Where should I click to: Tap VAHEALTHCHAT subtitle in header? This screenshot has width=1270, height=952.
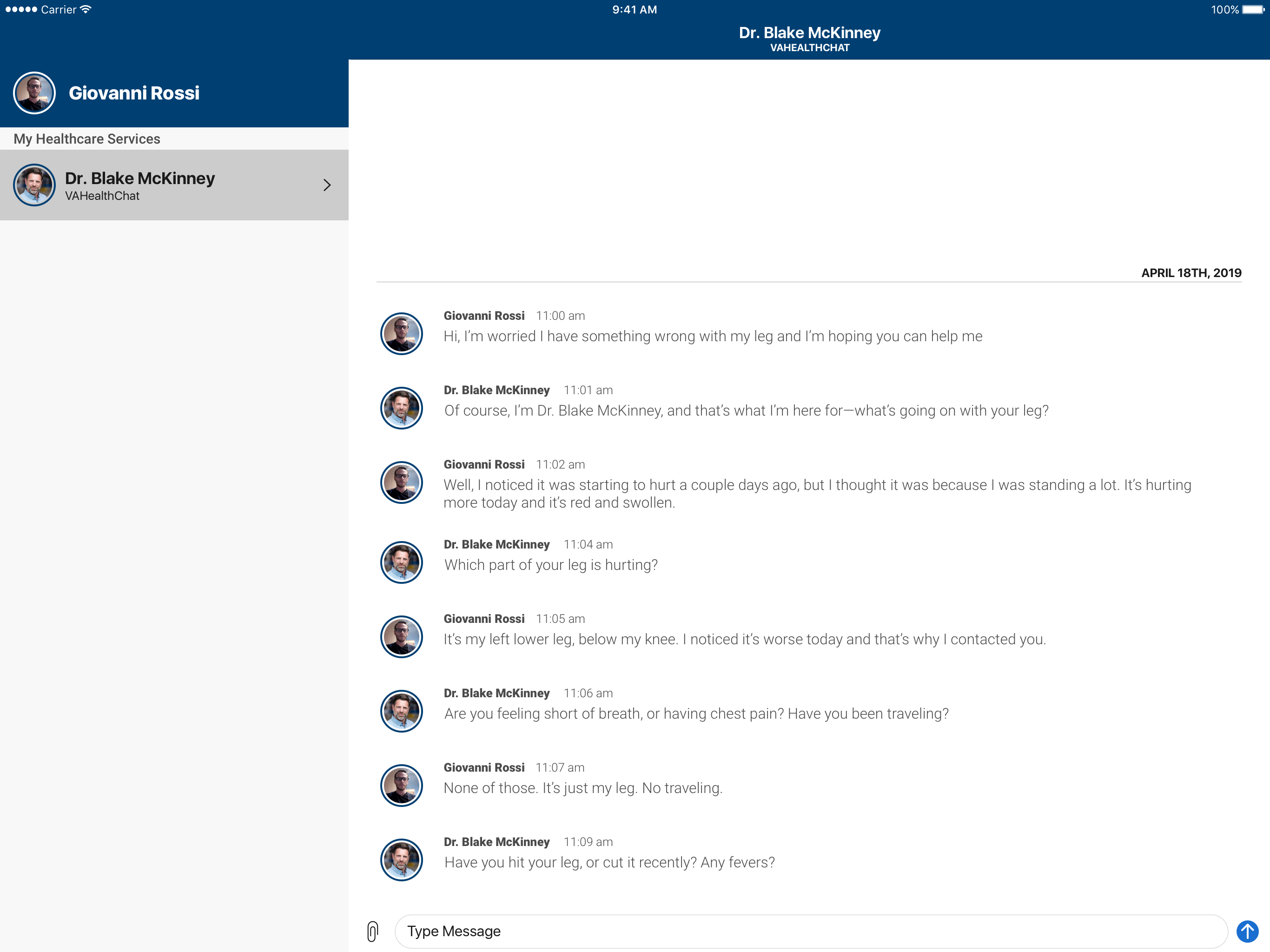[x=809, y=48]
